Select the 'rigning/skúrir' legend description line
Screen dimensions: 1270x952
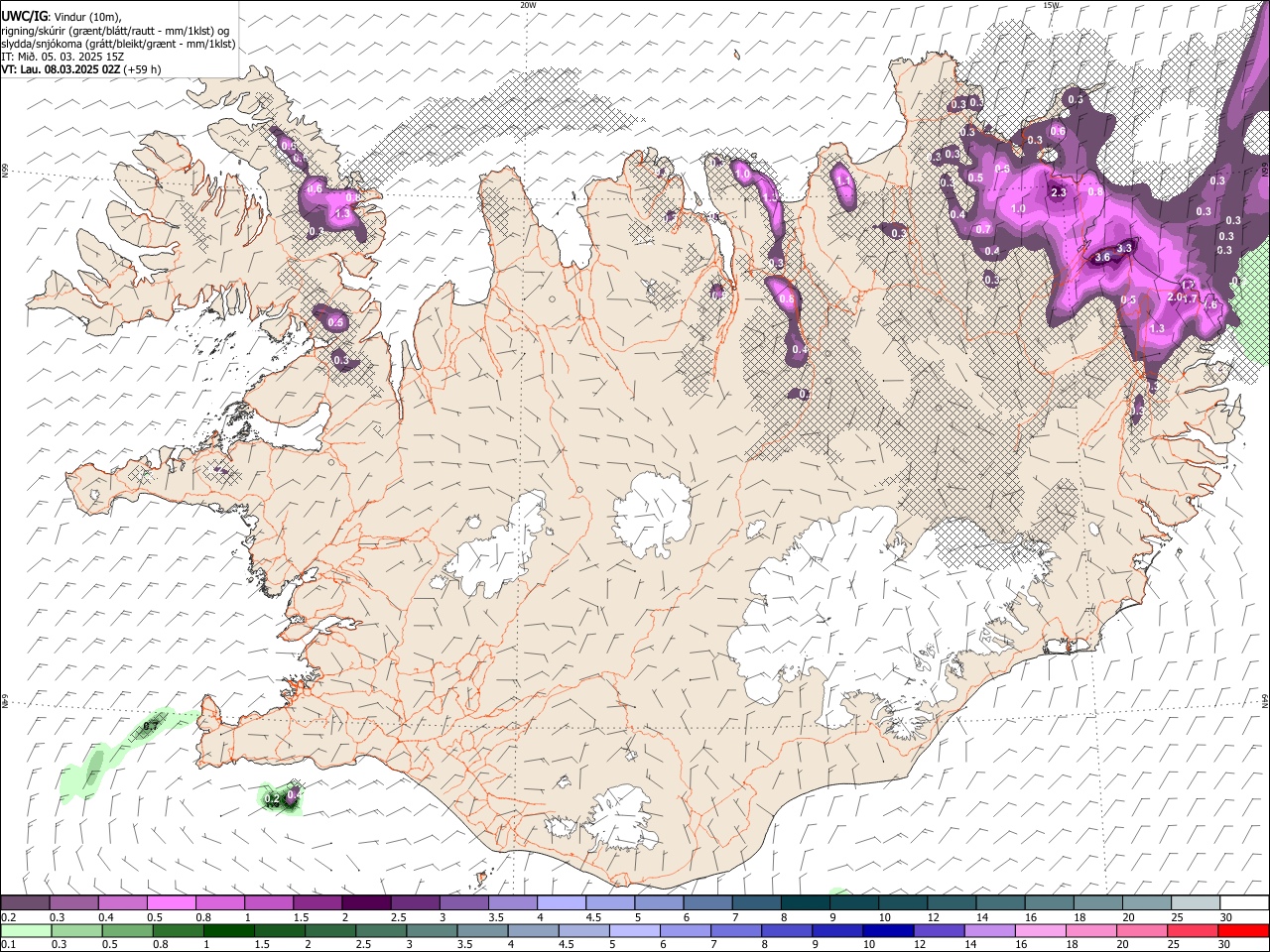click(117, 31)
